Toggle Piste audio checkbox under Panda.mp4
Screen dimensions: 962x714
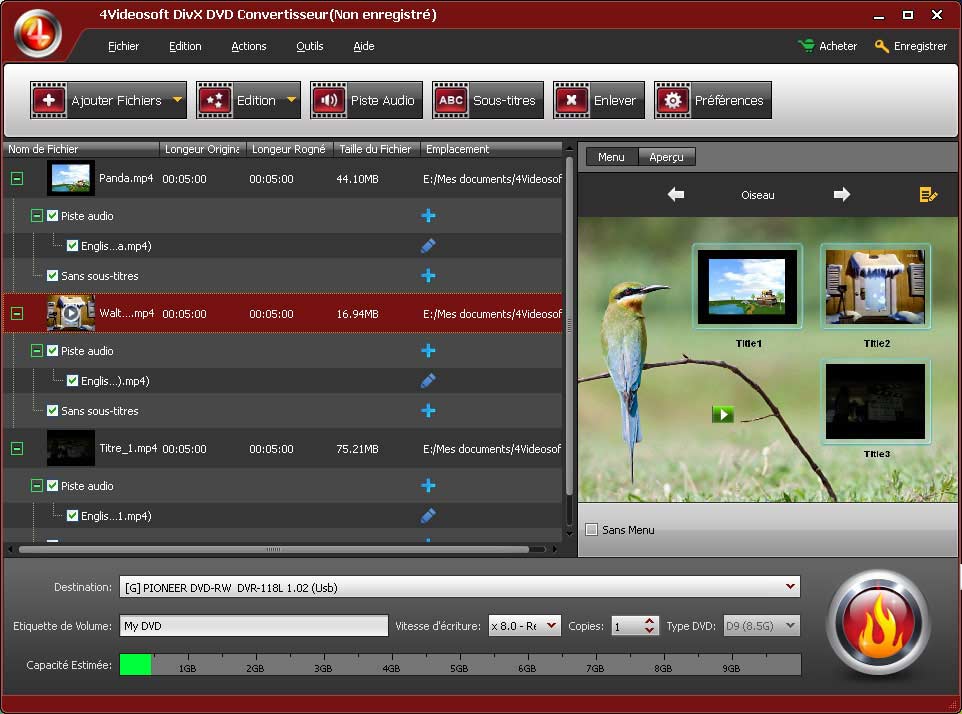[52, 215]
